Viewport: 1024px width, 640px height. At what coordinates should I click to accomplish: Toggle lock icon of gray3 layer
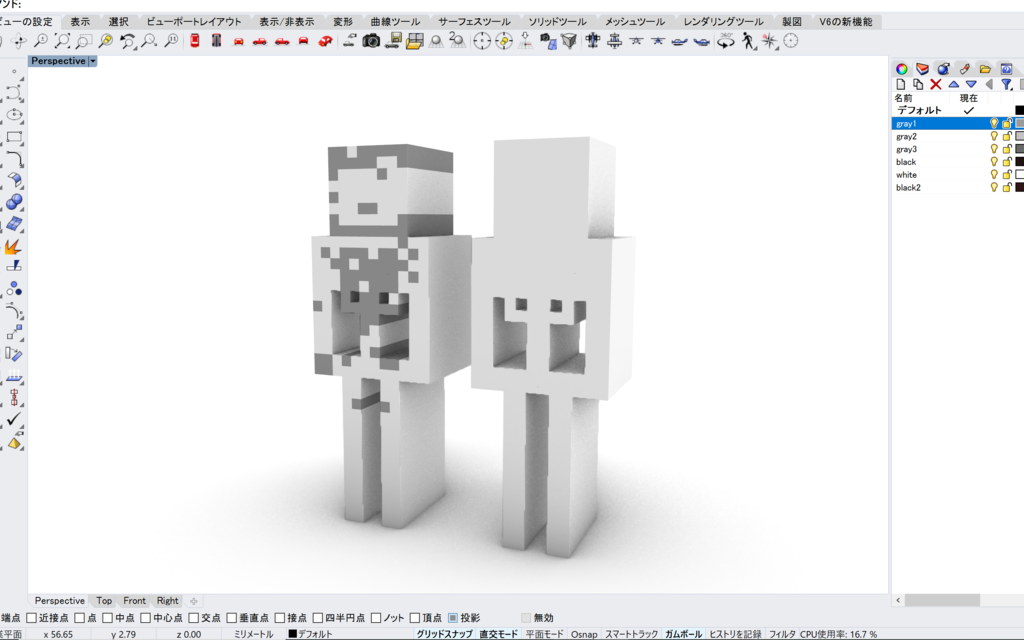tap(1007, 149)
